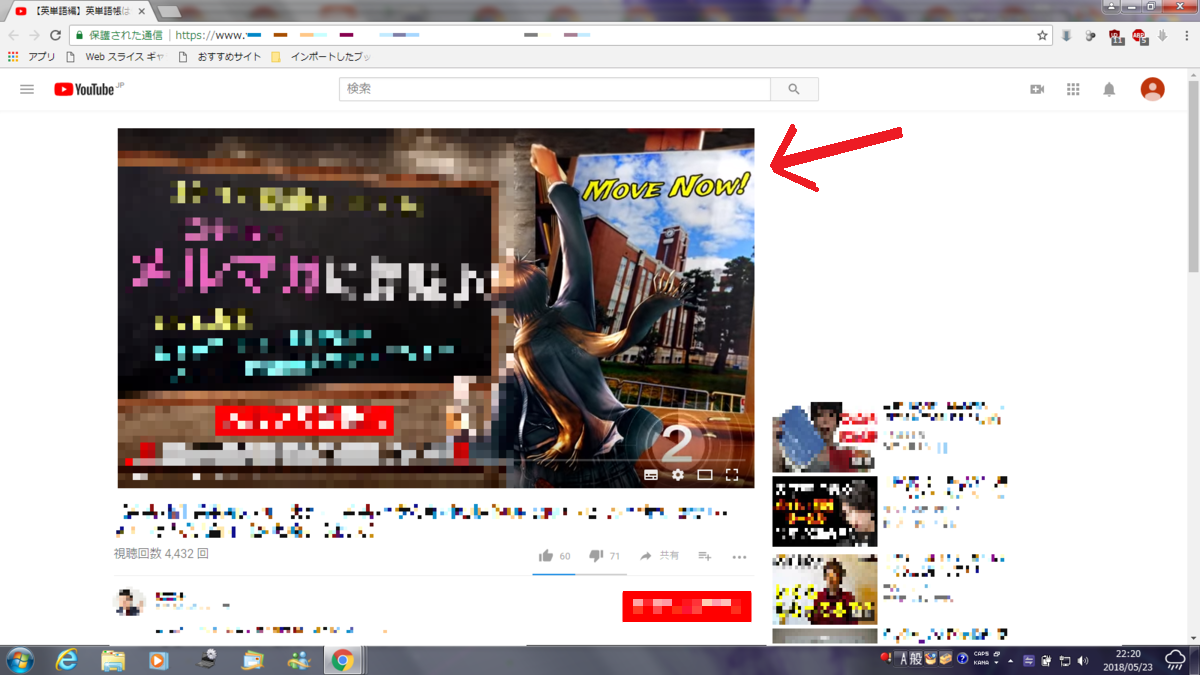
Task: Click the browser forward arrow
Action: point(36,35)
